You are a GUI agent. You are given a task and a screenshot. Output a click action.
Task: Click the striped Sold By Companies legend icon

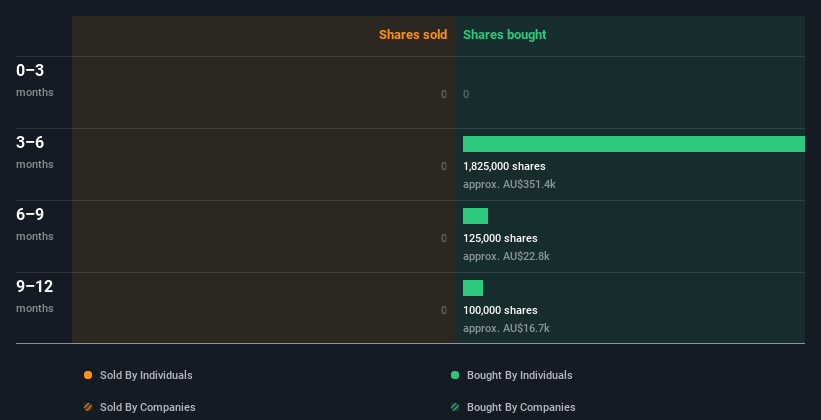(x=88, y=407)
